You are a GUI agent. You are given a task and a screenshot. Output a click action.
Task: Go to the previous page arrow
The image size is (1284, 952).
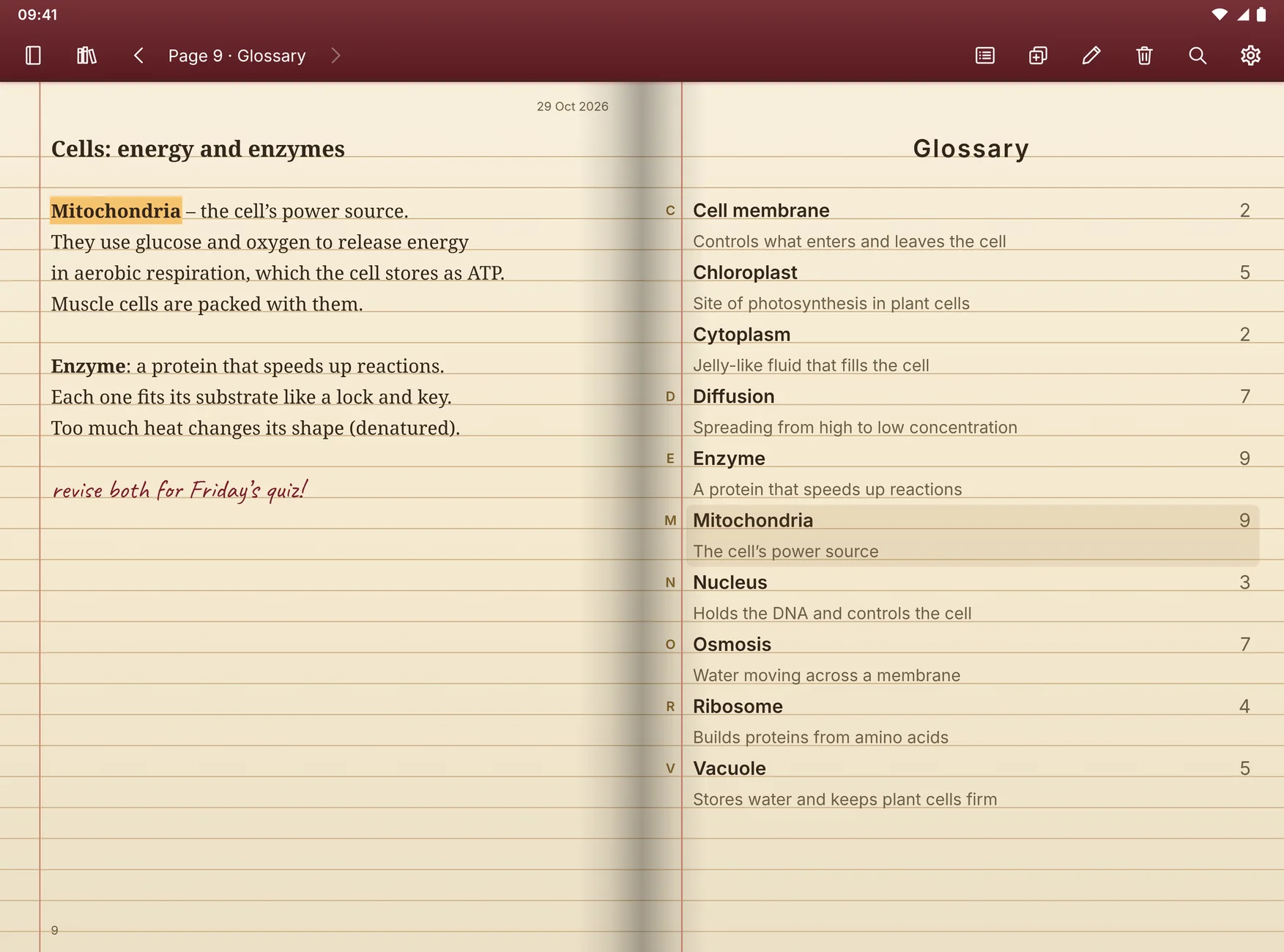(138, 56)
